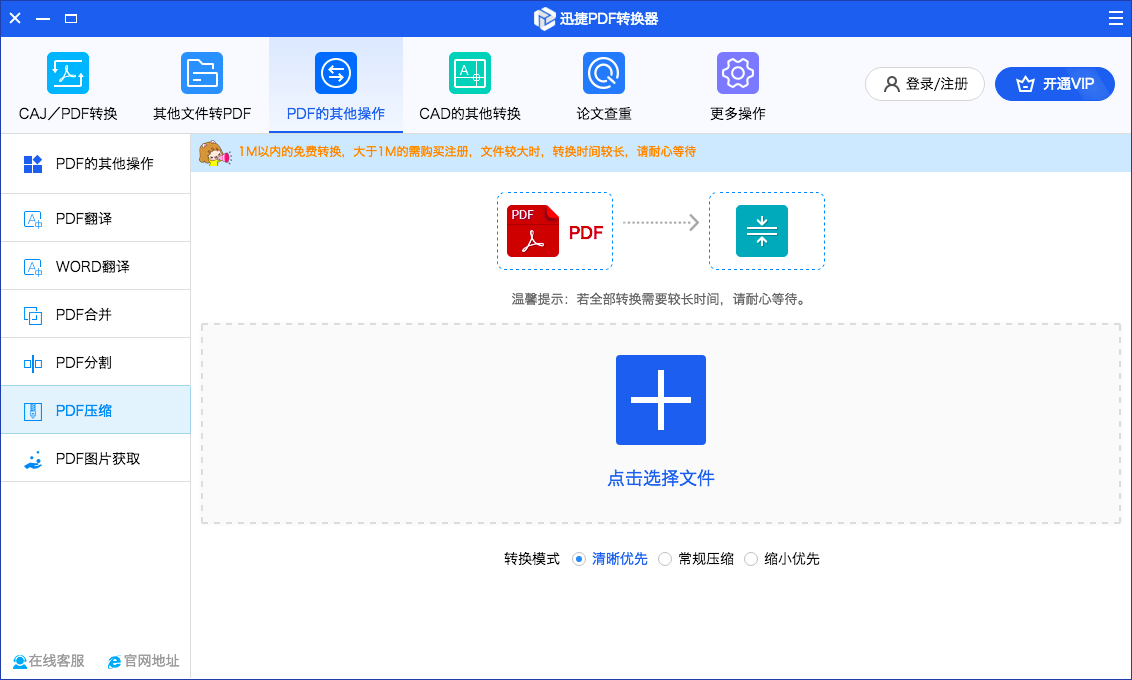The width and height of the screenshot is (1132, 680).
Task: Click the PDF压缩 compress icon in sidebar
Action: [33, 411]
